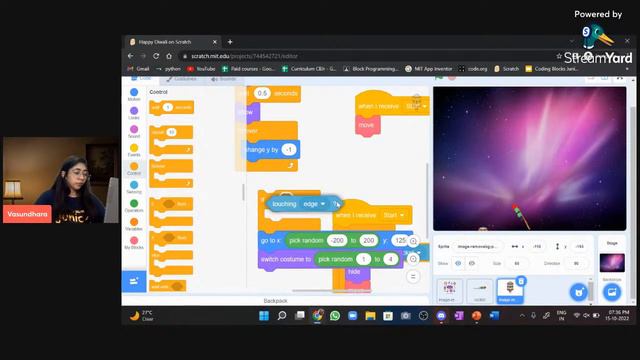
Task: Open File Explorer from the taskbar
Action: pyautogui.click(x=370, y=316)
